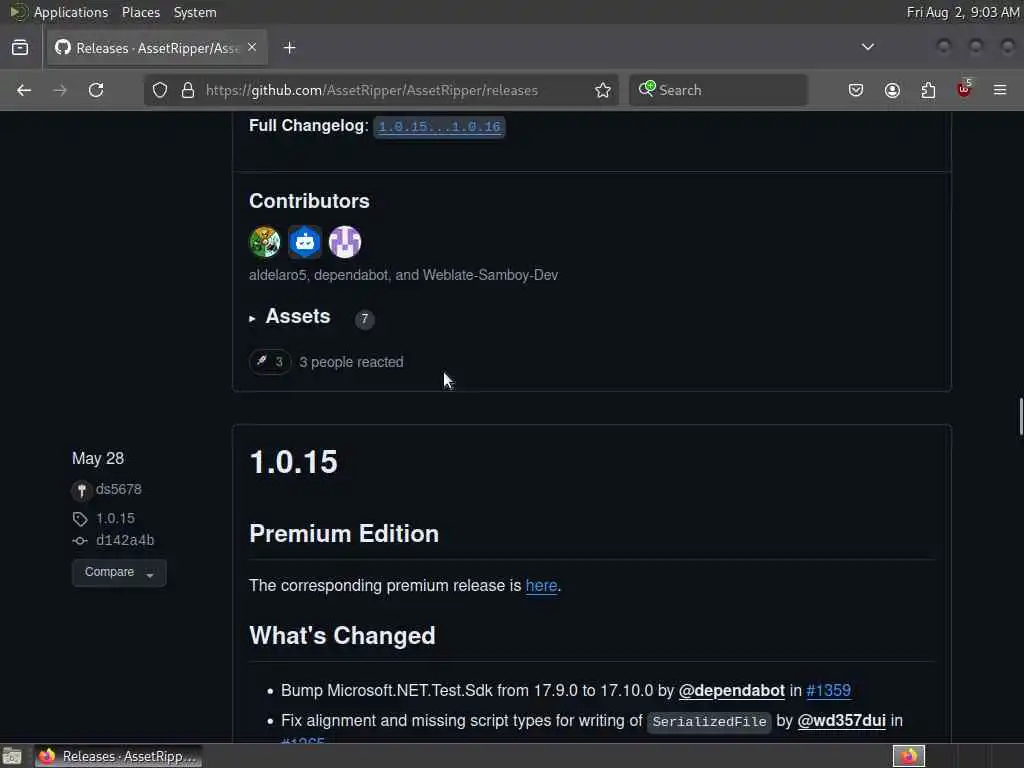Open pull request #1359 link
This screenshot has width=1024, height=768.
[829, 690]
